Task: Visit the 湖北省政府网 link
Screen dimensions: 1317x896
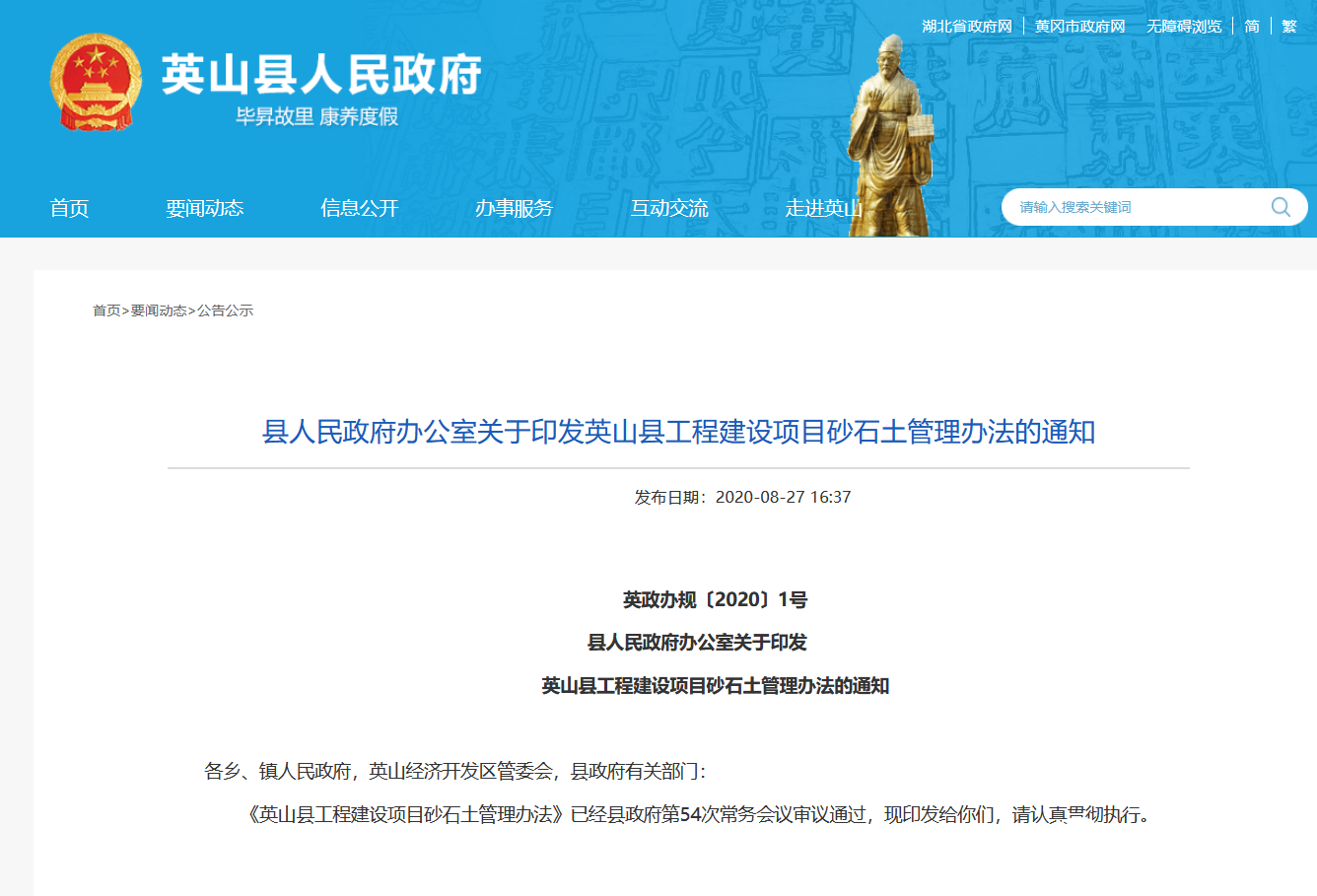Action: pyautogui.click(x=967, y=27)
